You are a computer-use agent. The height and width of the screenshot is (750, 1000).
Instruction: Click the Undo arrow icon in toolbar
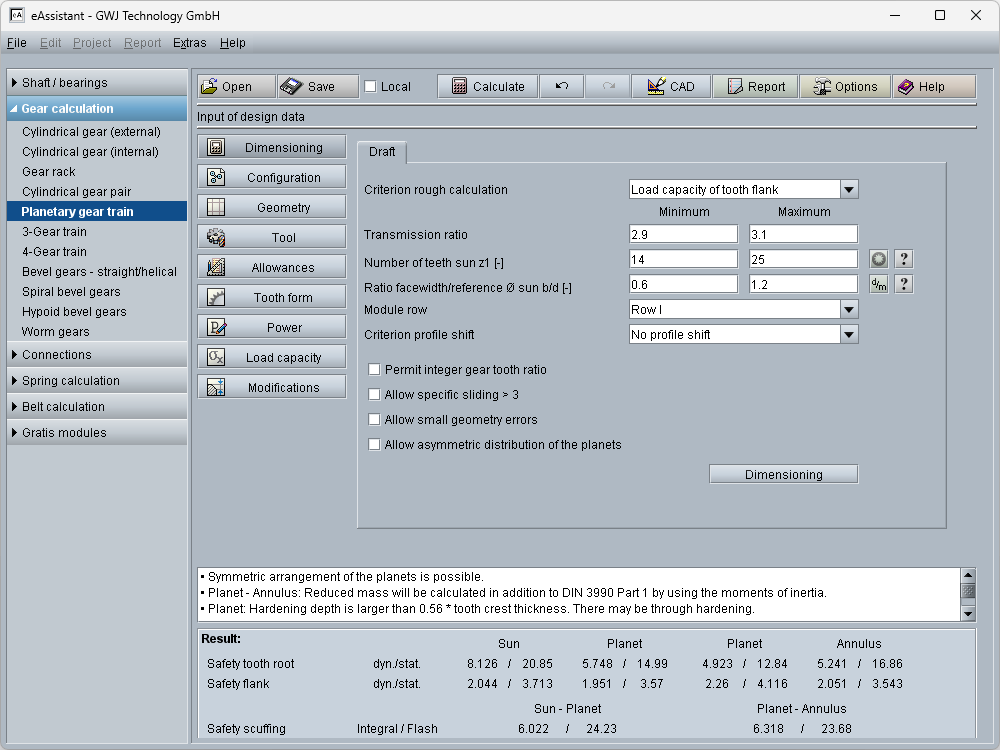pos(561,87)
